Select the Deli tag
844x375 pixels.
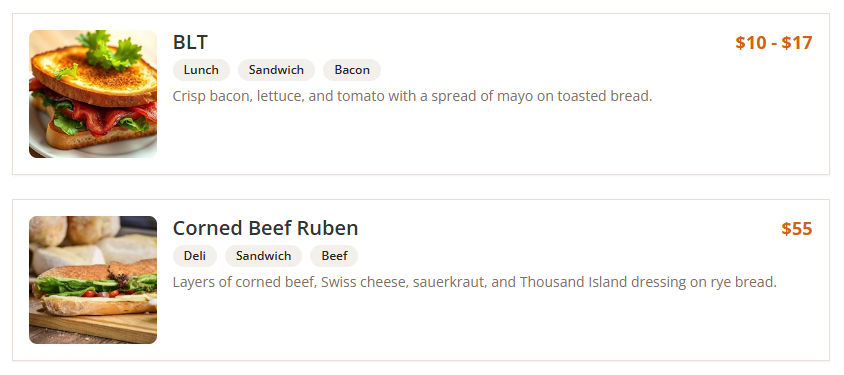click(x=195, y=256)
